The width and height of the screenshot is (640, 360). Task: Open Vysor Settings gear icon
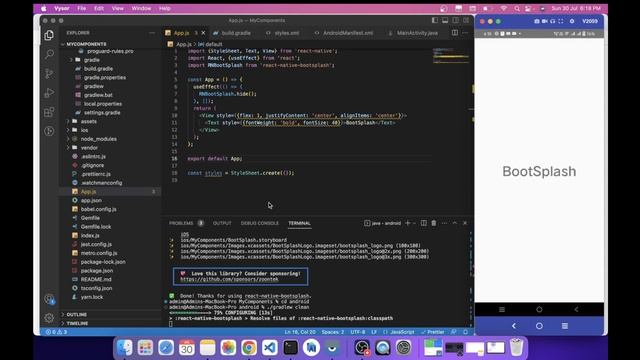(571, 21)
